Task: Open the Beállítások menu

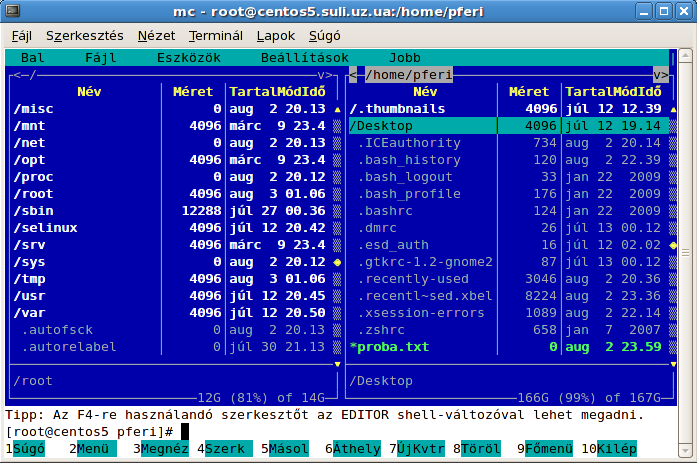Action: pyautogui.click(x=304, y=58)
